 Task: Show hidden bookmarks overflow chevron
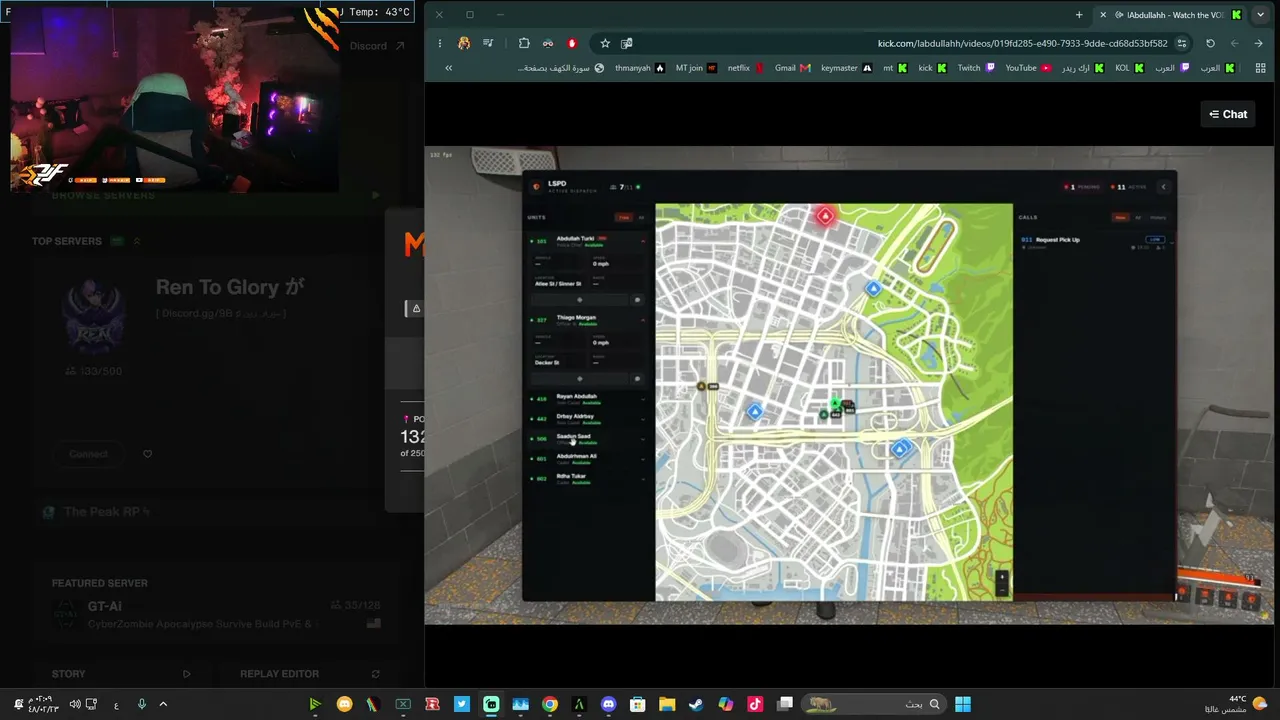(x=448, y=68)
